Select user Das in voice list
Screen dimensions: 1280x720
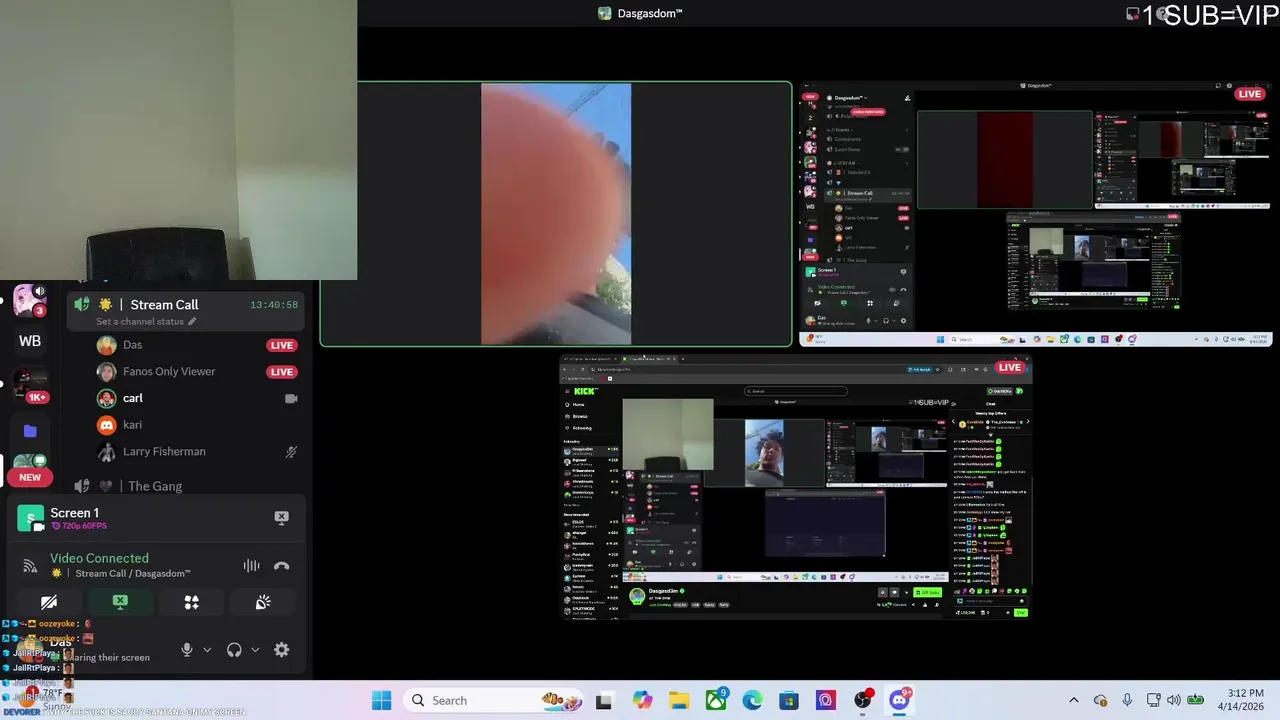133,345
